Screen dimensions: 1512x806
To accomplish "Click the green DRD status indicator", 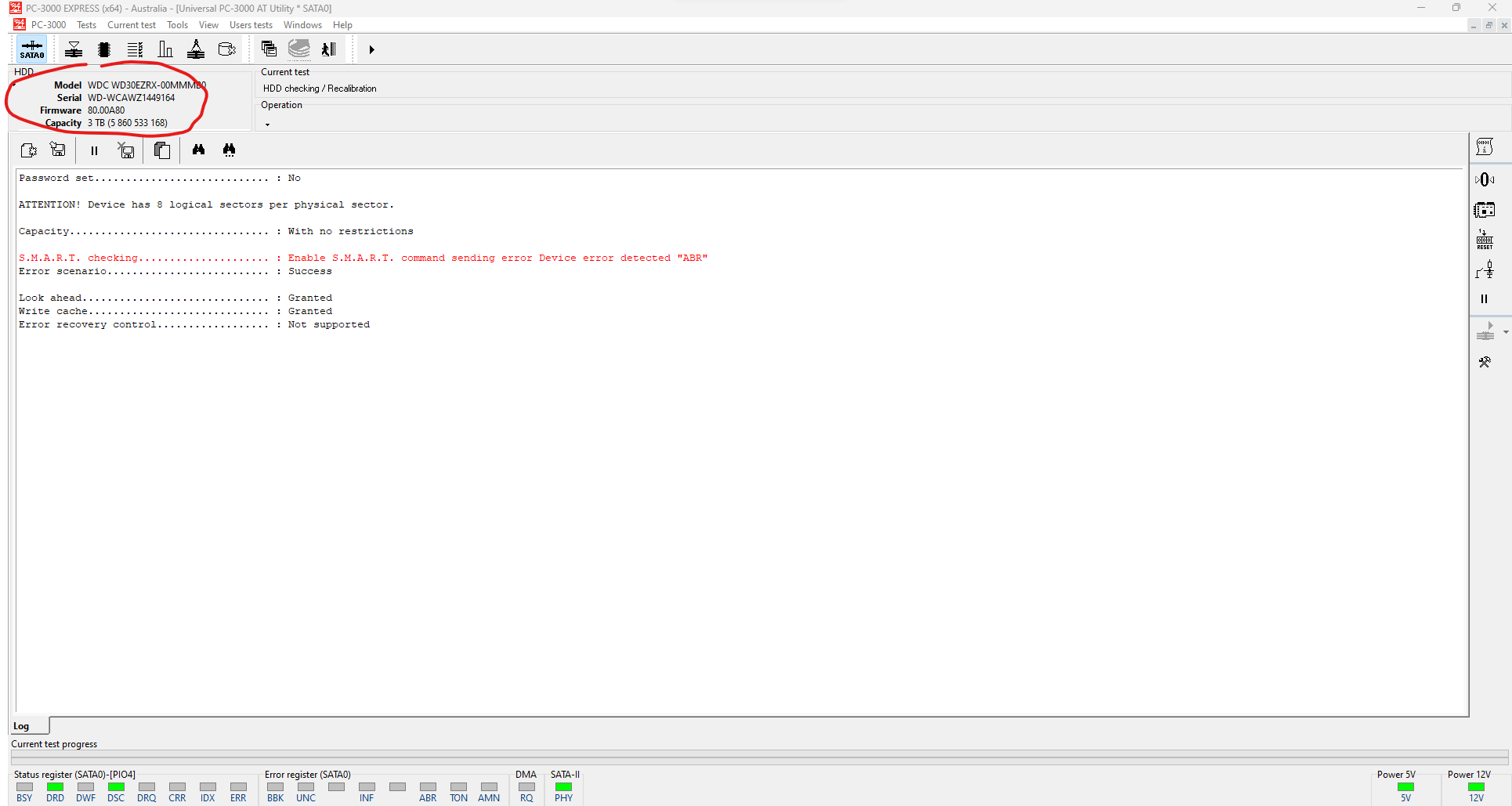I will 55,787.
